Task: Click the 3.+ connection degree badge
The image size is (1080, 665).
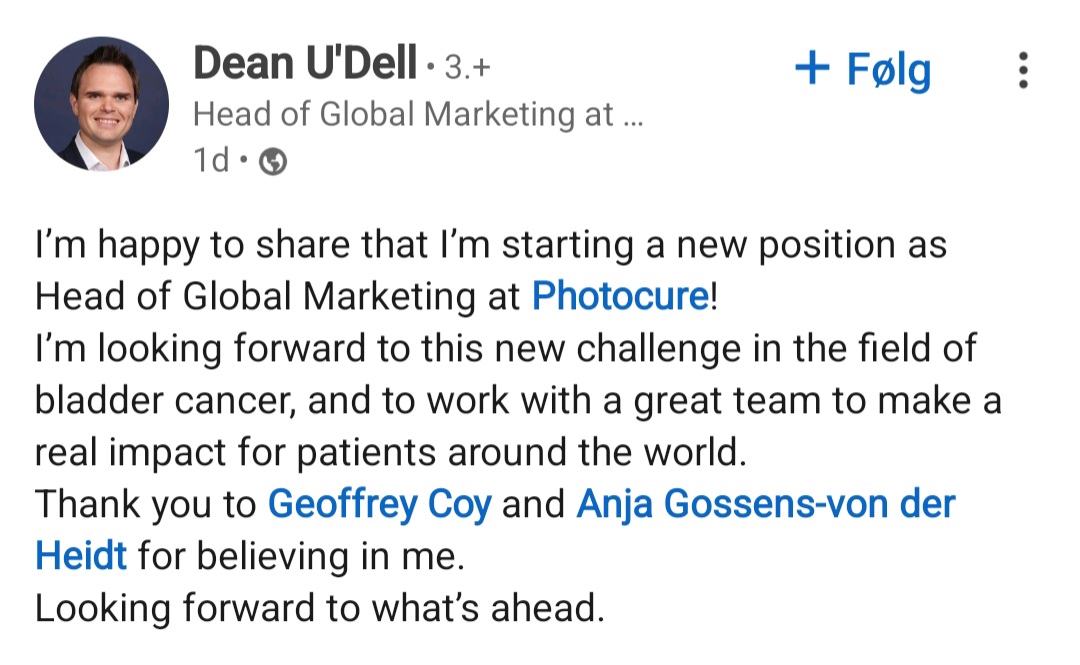Action: click(467, 68)
